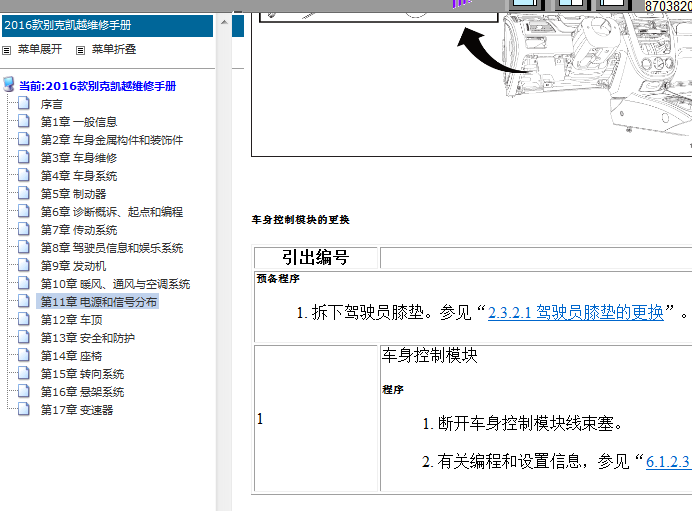Click the 预备程序 label in table
692x511 pixels.
tap(278, 278)
